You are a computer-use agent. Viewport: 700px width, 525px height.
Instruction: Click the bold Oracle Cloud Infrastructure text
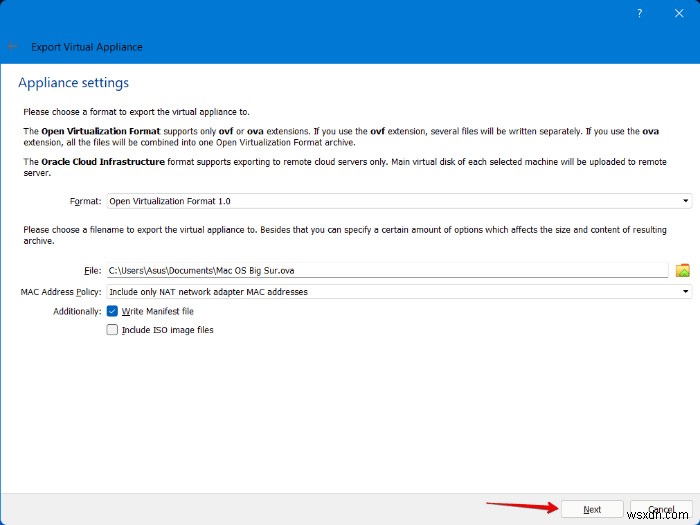click(x=103, y=162)
